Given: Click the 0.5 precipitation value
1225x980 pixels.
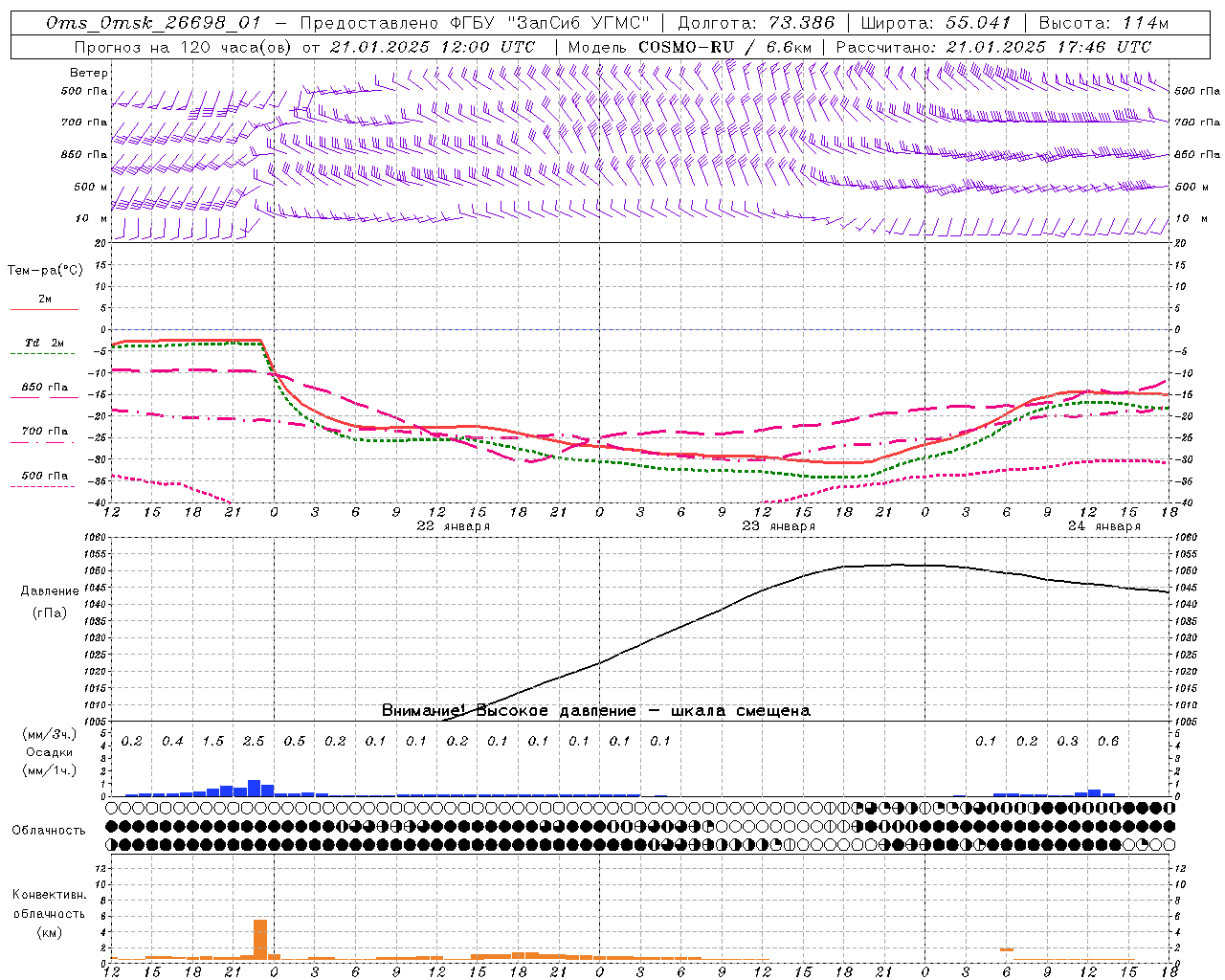Looking at the screenshot, I should [x=295, y=742].
